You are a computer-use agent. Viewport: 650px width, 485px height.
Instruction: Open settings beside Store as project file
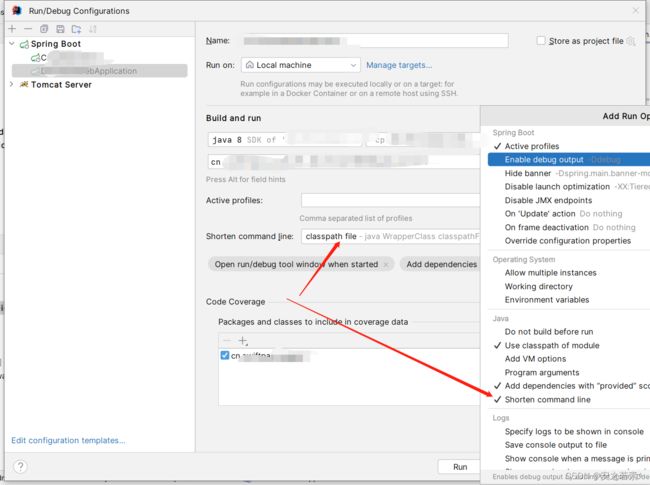(631, 41)
